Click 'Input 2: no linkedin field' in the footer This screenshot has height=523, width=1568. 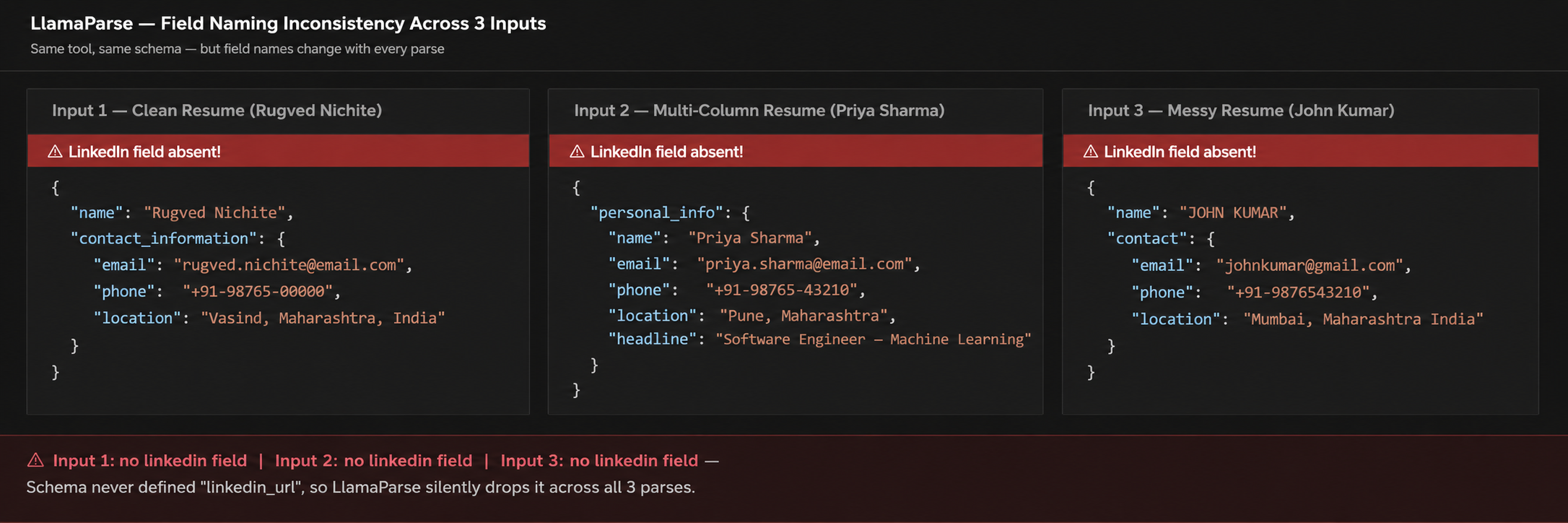373,461
